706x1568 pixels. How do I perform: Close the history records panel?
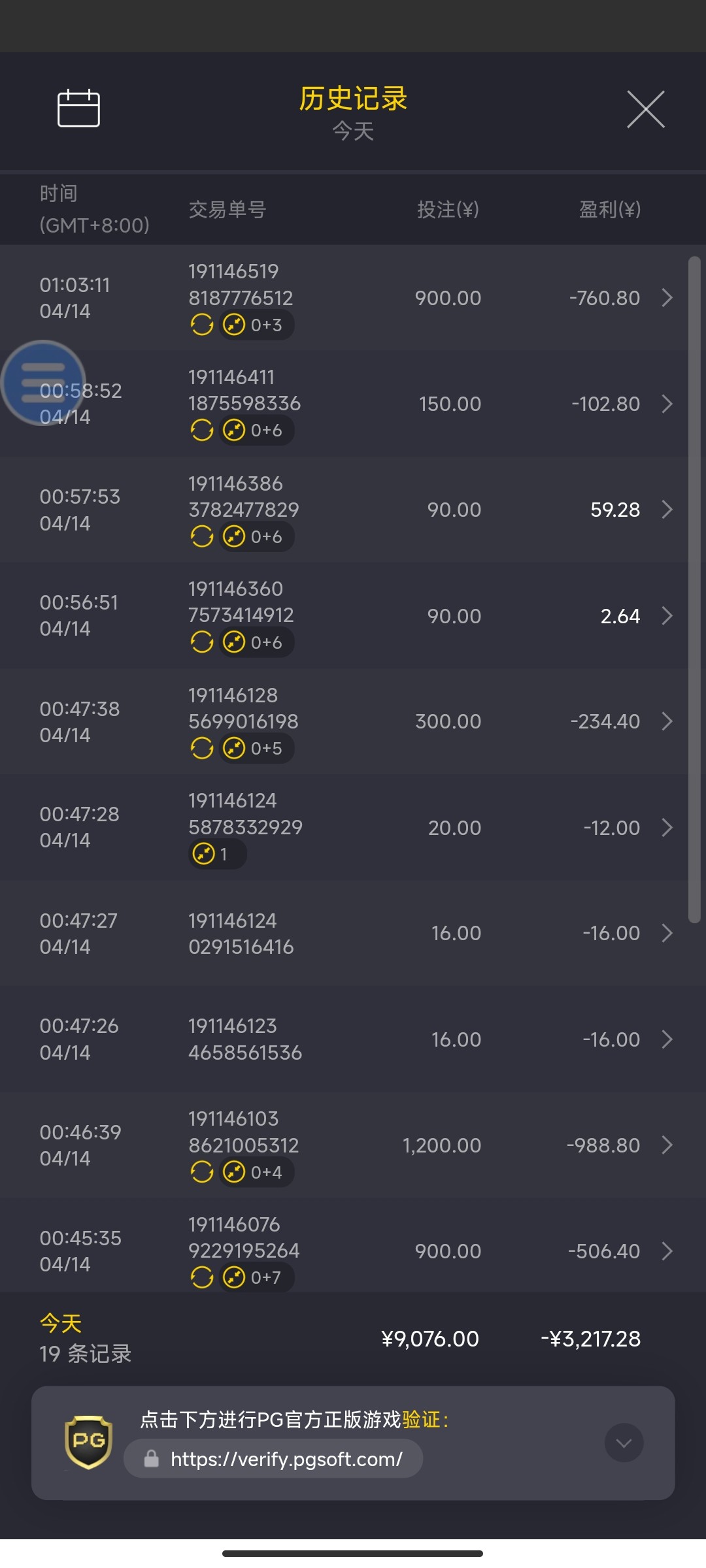tap(645, 109)
